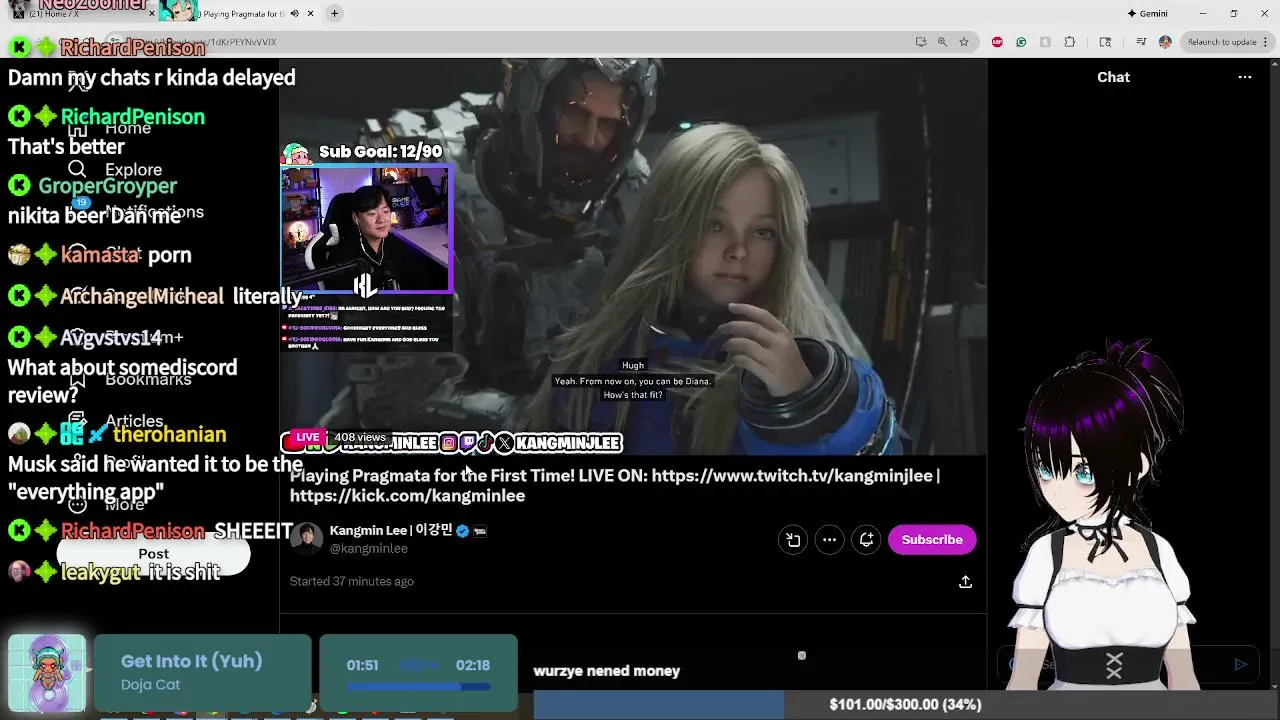Close the Playing Pragmata tab
Image resolution: width=1280 pixels, height=720 pixels.
tap(311, 13)
